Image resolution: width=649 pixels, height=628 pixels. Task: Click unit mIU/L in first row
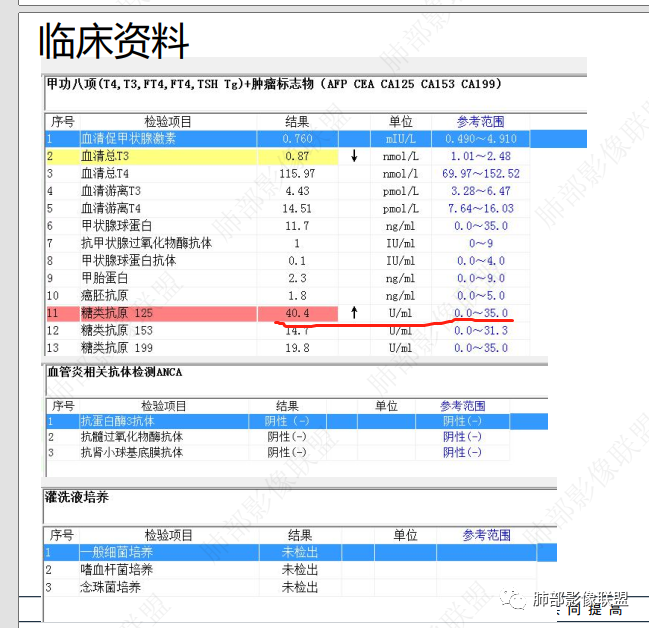(401, 139)
